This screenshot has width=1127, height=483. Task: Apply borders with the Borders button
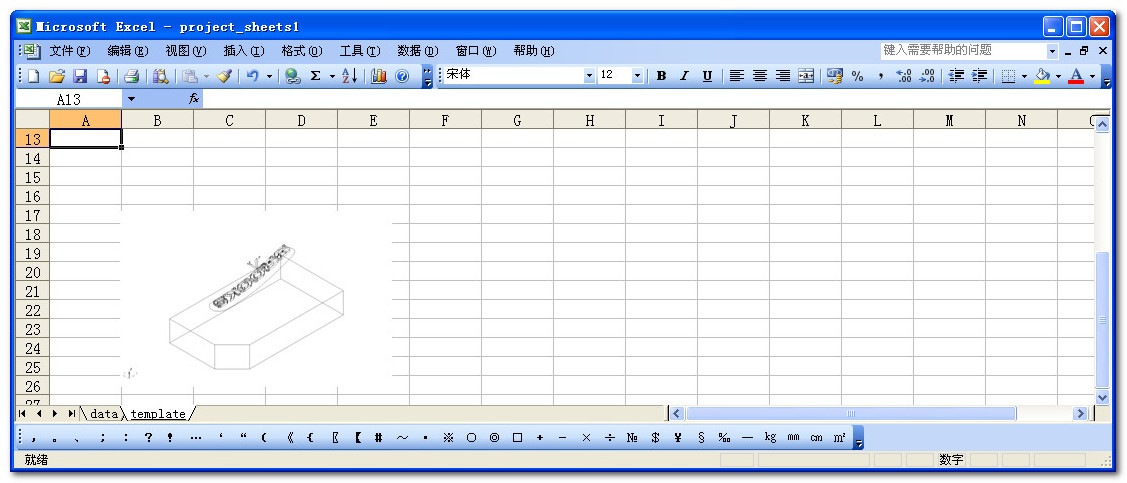click(1008, 76)
